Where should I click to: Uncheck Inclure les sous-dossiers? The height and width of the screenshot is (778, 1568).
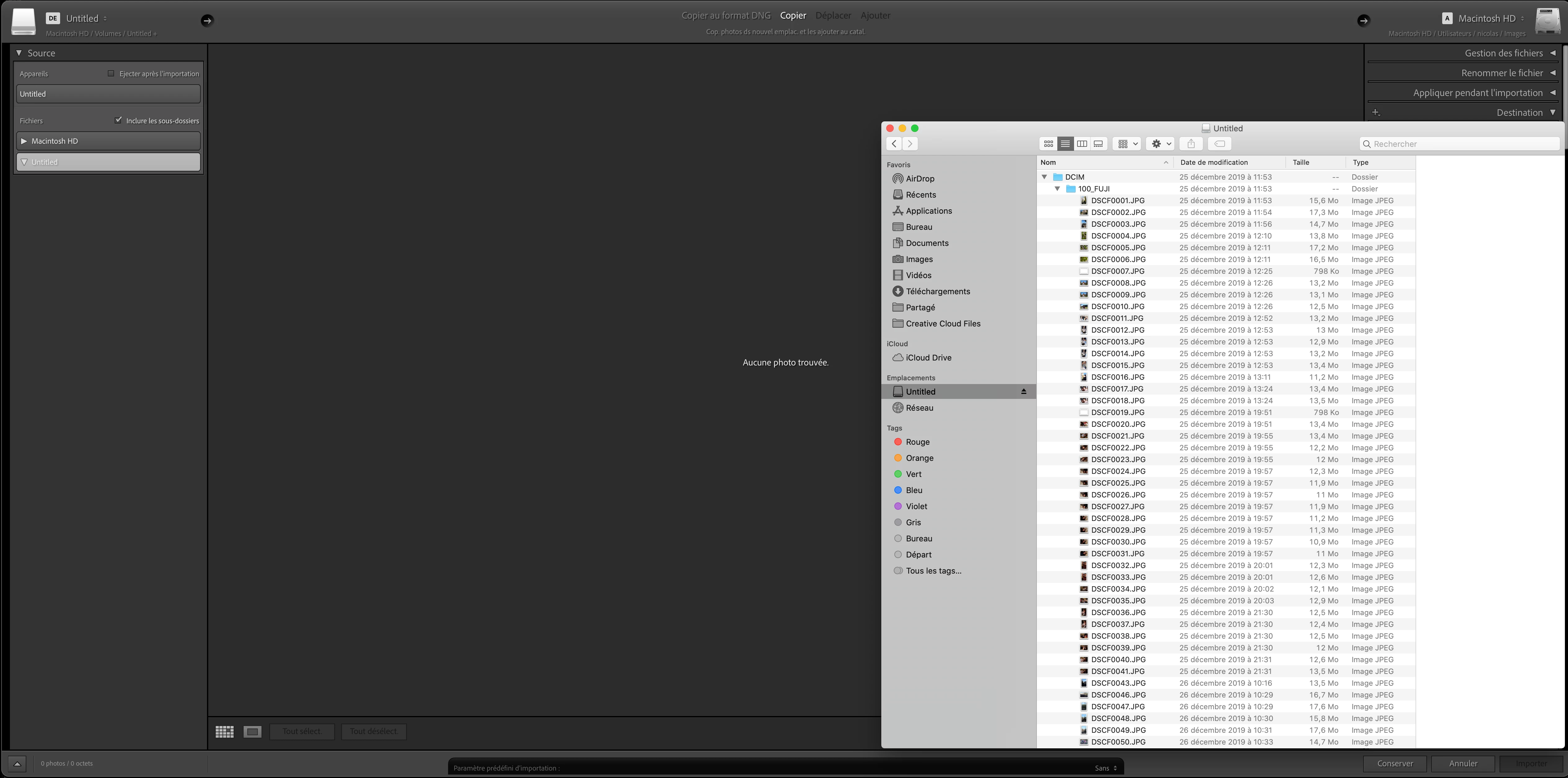coord(118,120)
